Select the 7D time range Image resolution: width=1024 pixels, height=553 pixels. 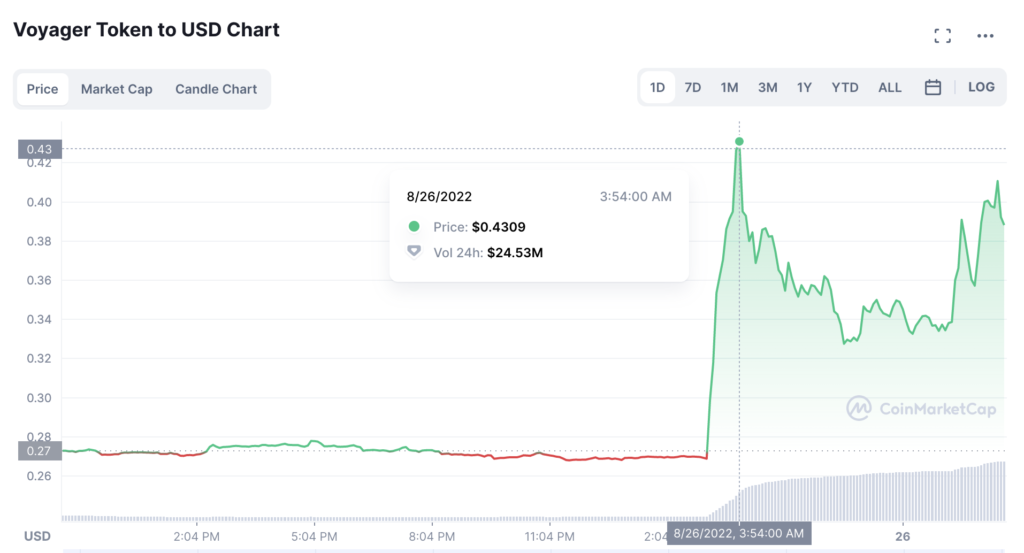[692, 88]
